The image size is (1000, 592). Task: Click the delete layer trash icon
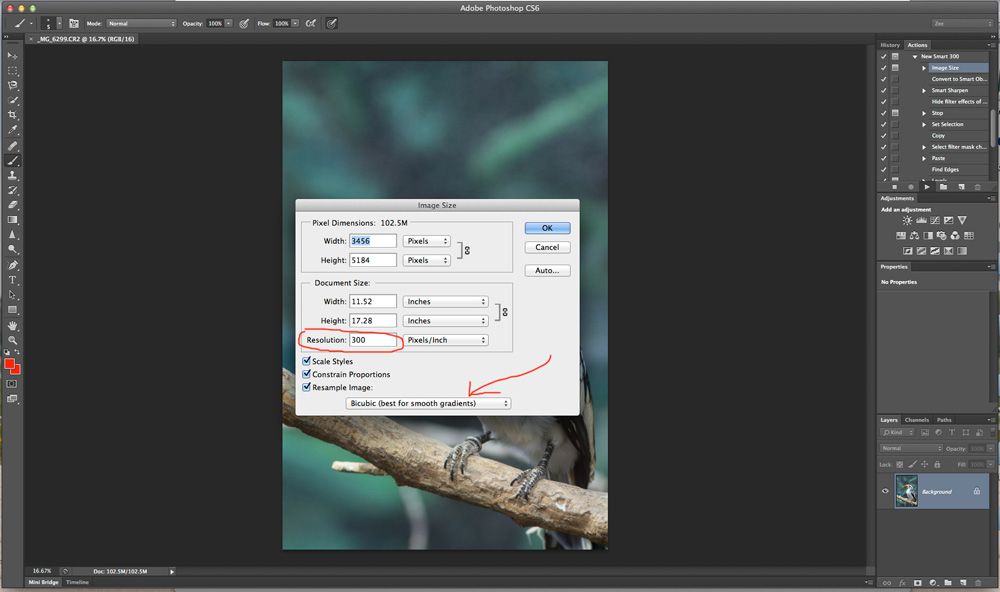(x=978, y=582)
